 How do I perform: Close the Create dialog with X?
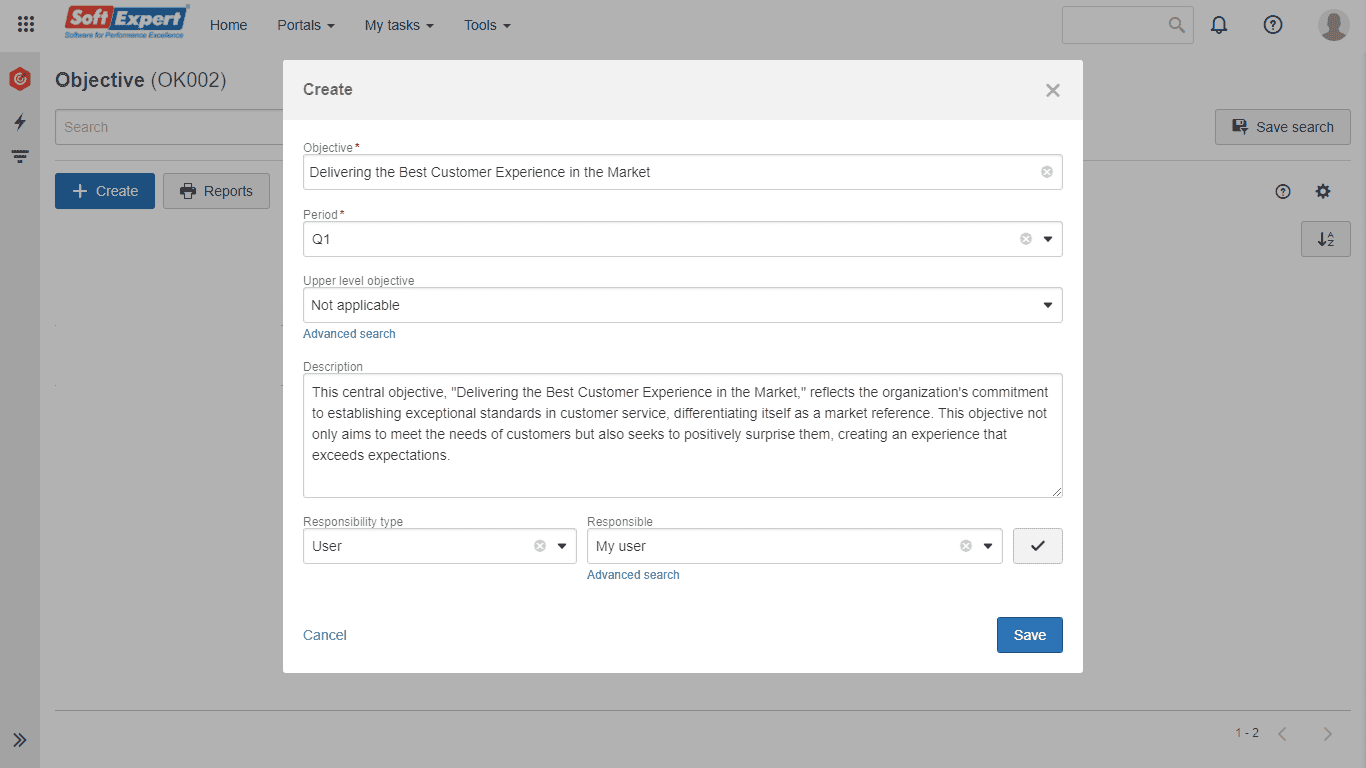pos(1053,90)
